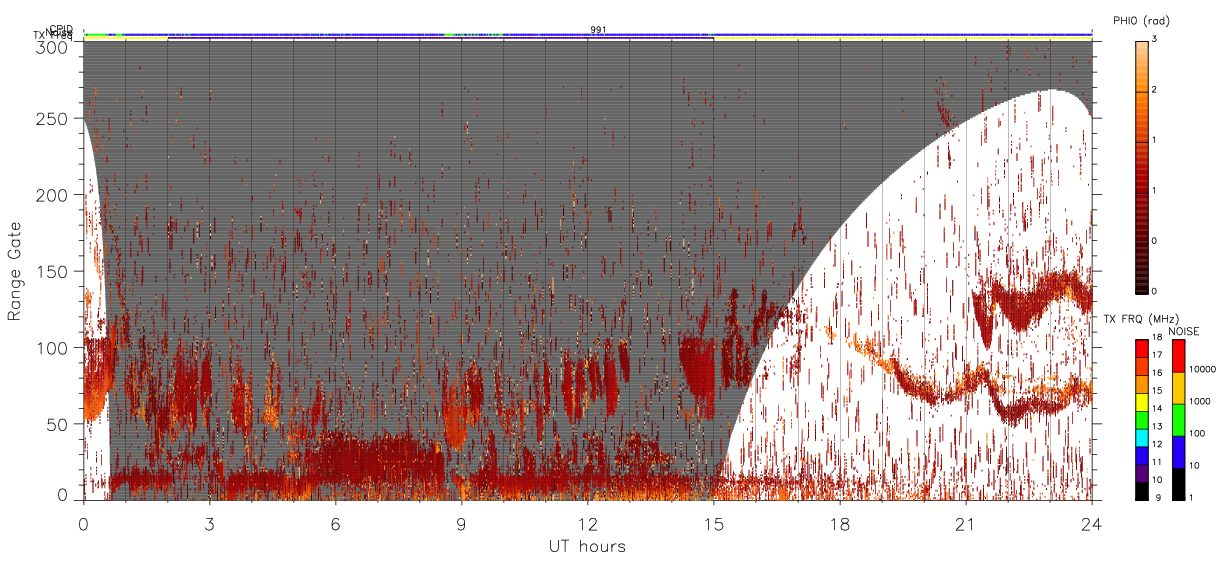The image size is (1228, 567).
Task: Click the red 17–18 MHz frequency swatch
Action: point(1141,349)
